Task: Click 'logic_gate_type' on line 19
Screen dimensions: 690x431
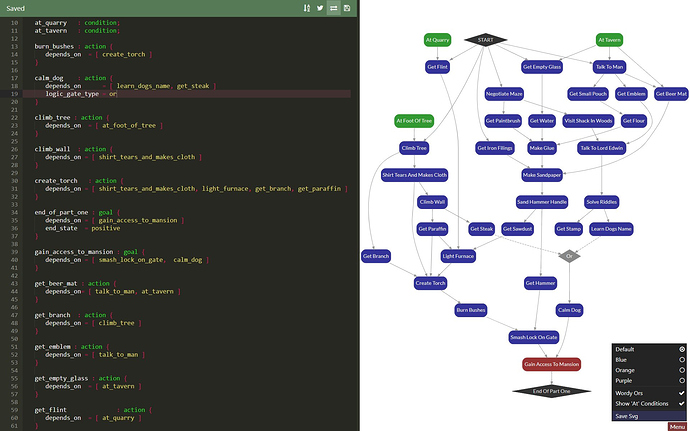Action: coord(72,94)
